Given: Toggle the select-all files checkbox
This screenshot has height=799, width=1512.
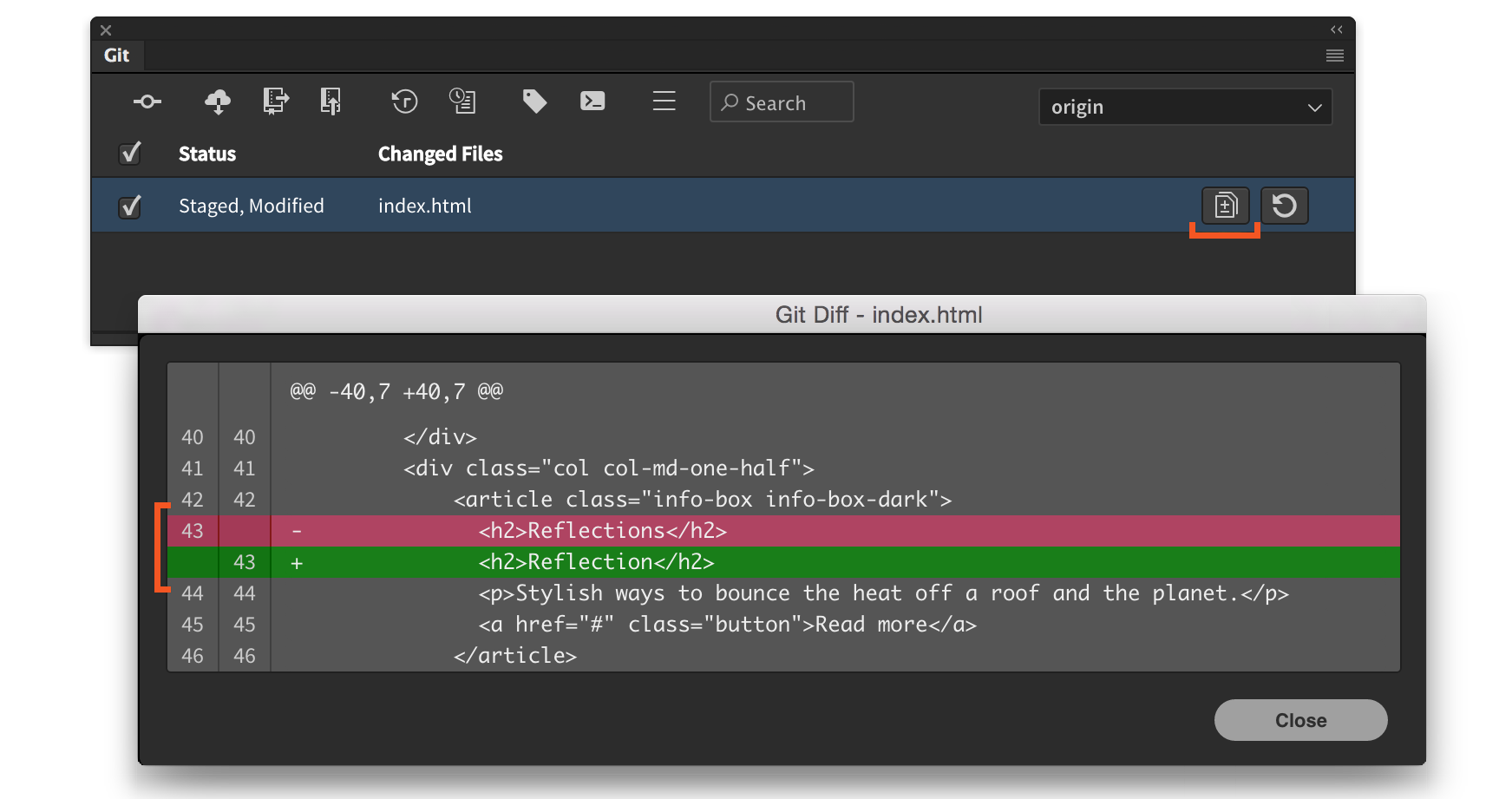Looking at the screenshot, I should (x=129, y=154).
